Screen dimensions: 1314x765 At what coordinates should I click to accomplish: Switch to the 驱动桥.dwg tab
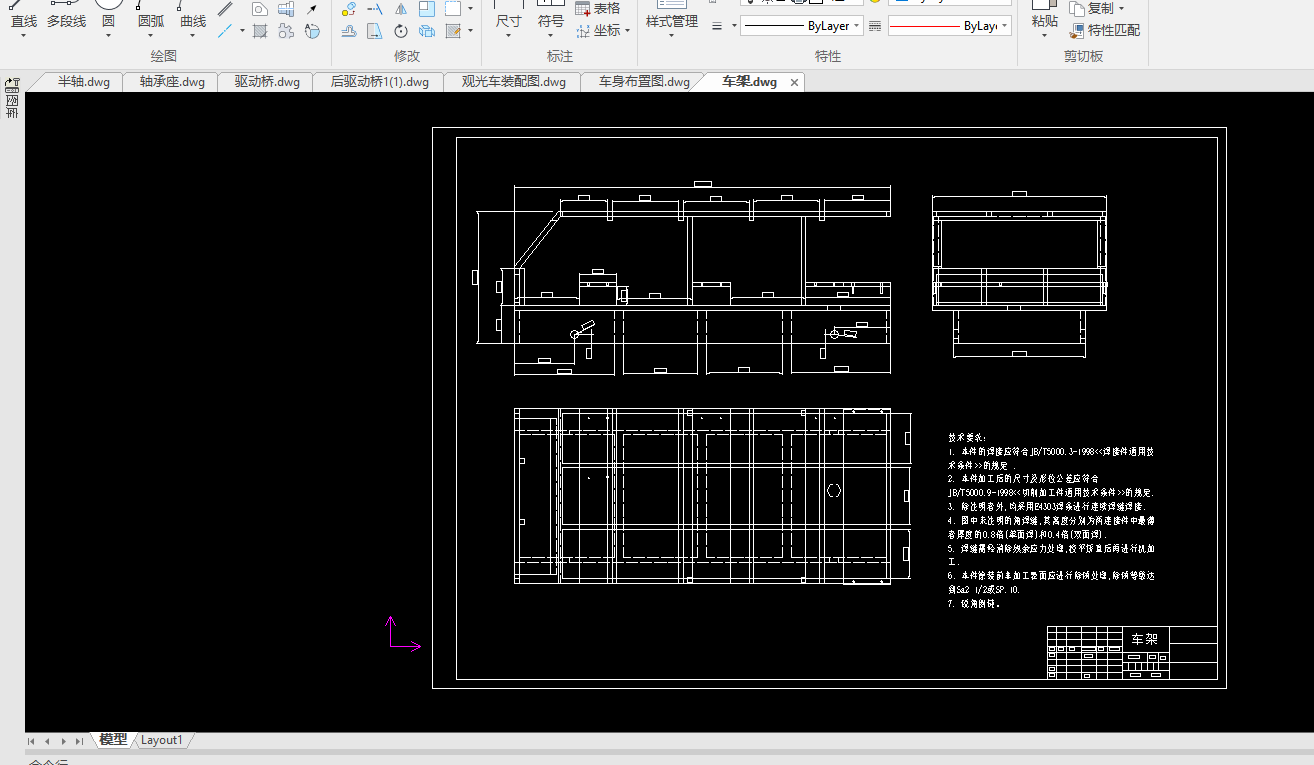[x=267, y=82]
